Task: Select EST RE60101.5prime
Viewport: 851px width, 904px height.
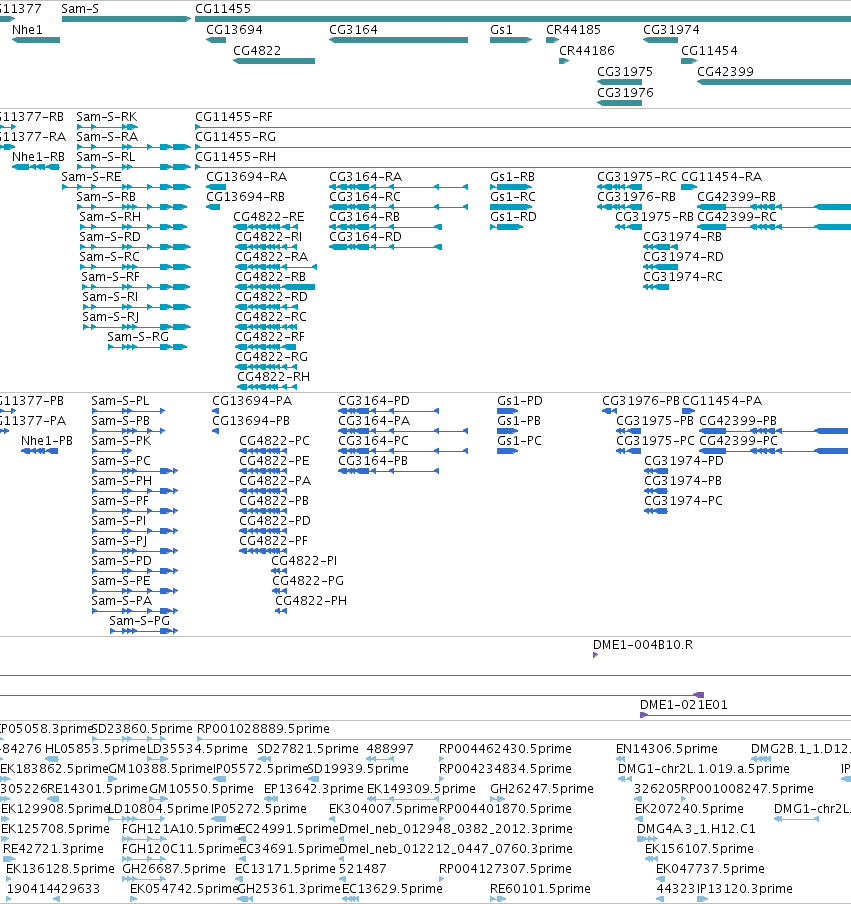Action: point(540,889)
